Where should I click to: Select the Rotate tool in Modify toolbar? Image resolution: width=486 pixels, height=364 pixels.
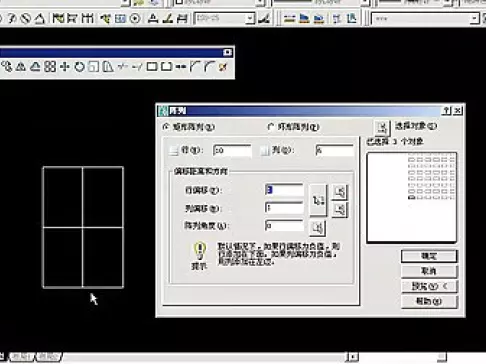(79, 67)
